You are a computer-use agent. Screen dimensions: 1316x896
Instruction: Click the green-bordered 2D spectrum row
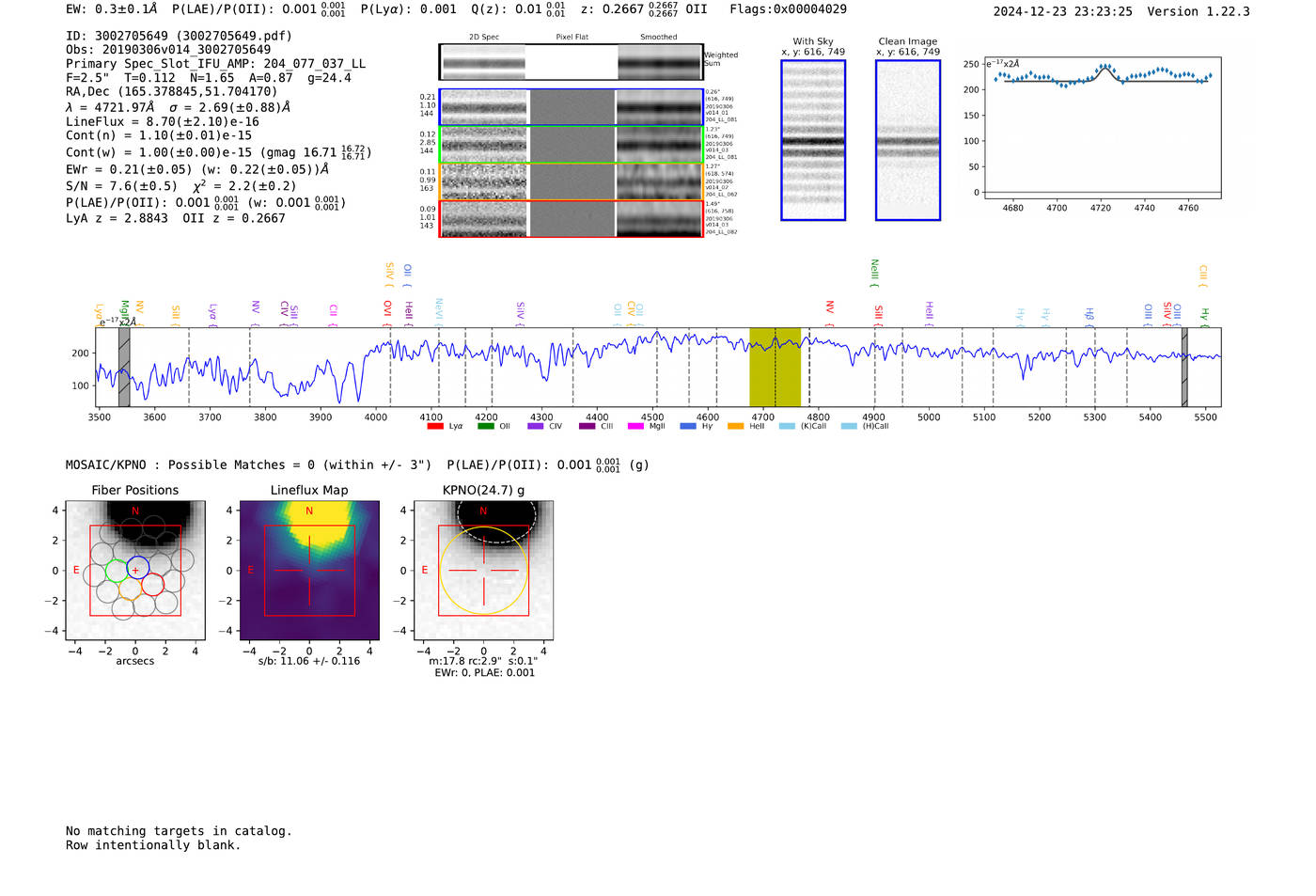tap(571, 145)
